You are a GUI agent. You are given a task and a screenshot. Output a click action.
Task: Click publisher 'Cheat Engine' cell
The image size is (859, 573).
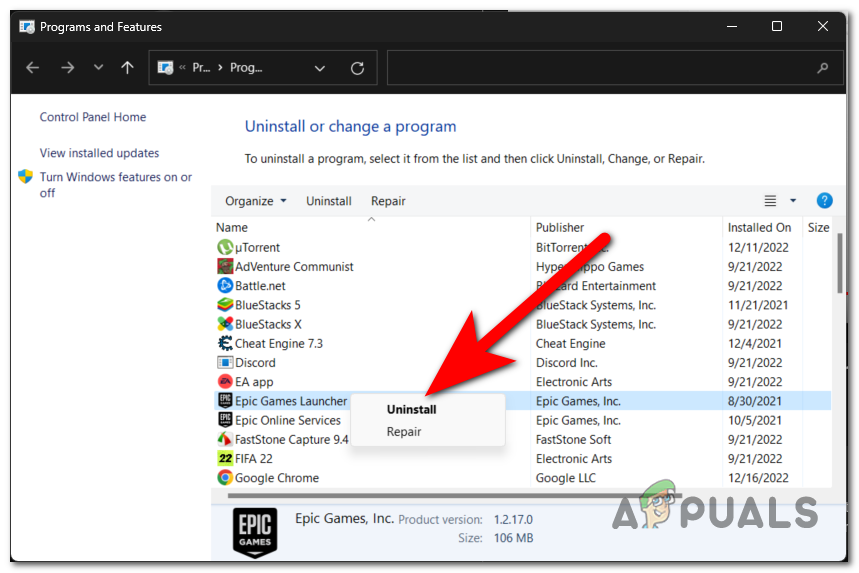pyautogui.click(x=570, y=343)
